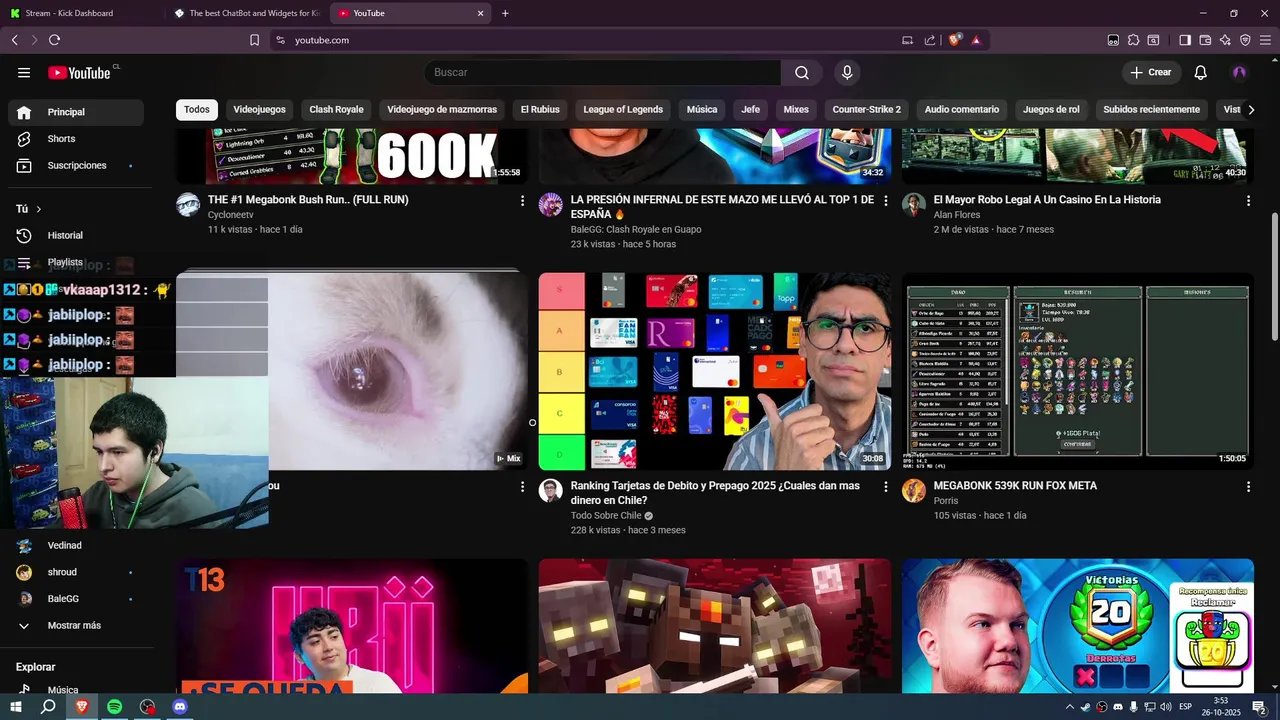1280x720 pixels.
Task: Open options for La Presión Infernal video
Action: 885,201
